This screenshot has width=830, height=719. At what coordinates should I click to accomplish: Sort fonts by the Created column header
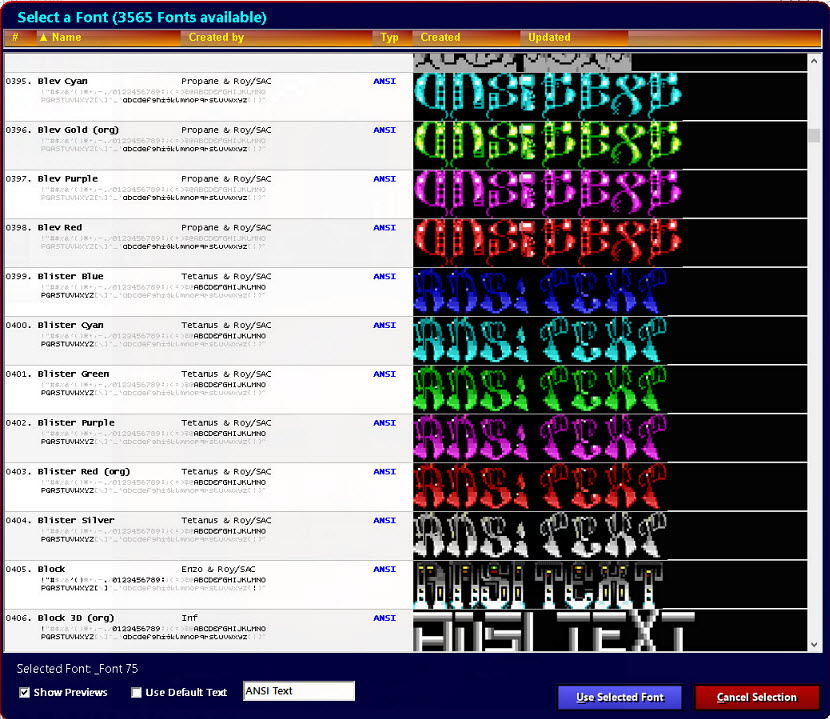440,37
